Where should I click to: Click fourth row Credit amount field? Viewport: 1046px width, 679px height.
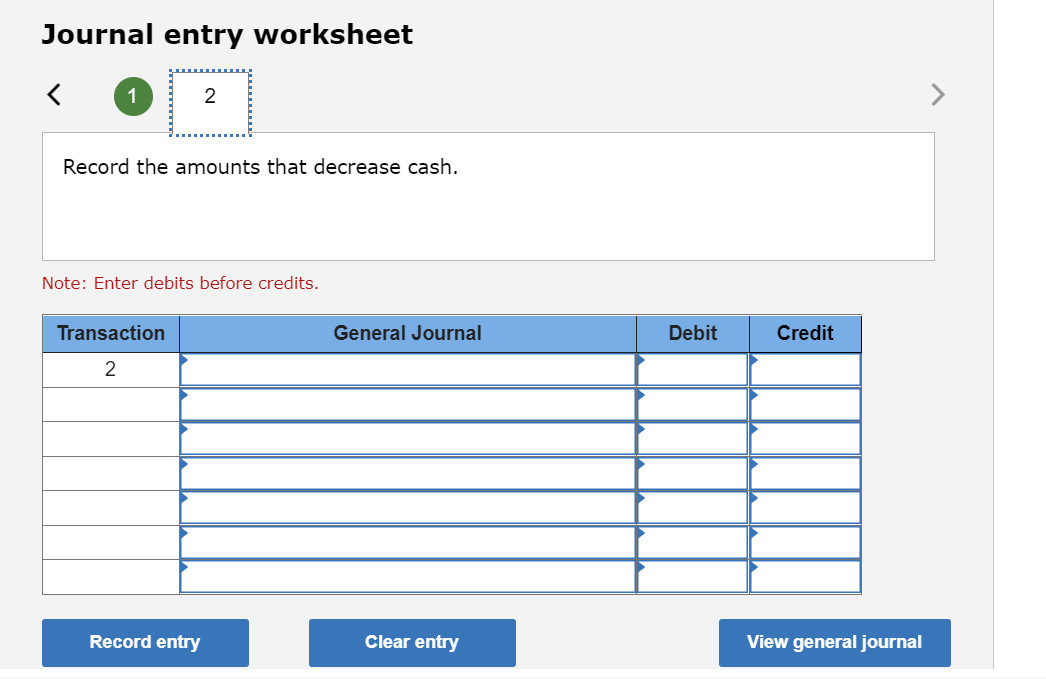[805, 474]
